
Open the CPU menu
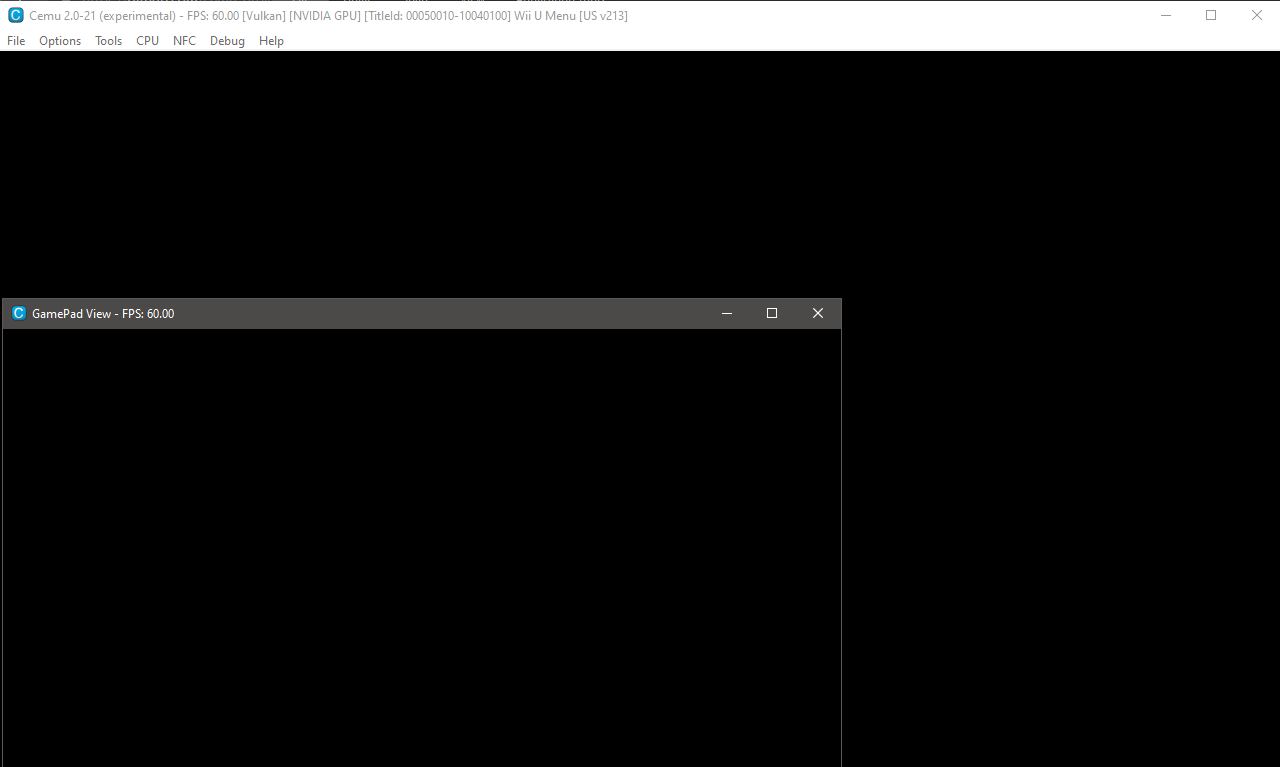[x=147, y=40]
